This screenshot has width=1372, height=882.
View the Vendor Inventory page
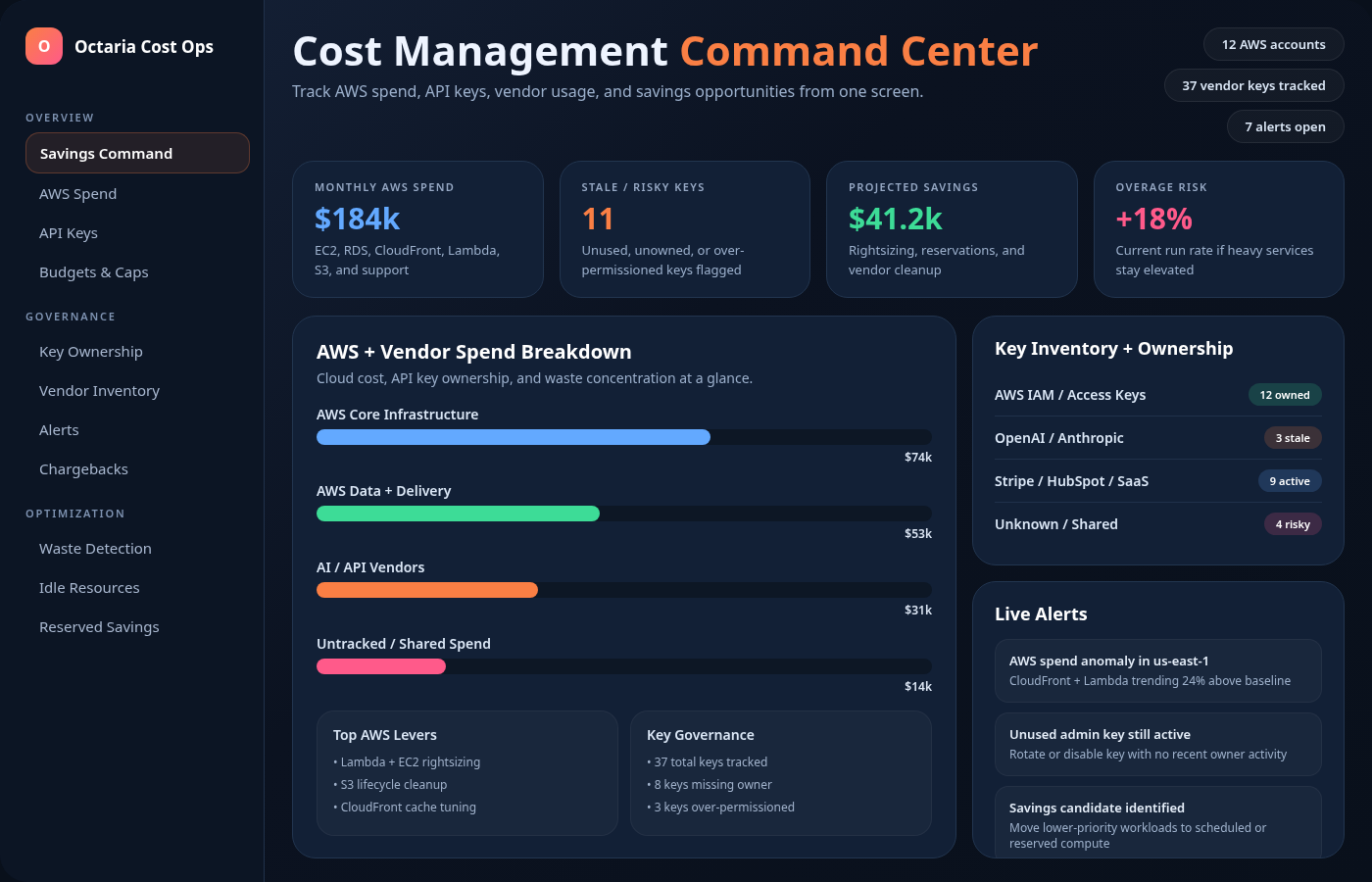pos(98,390)
